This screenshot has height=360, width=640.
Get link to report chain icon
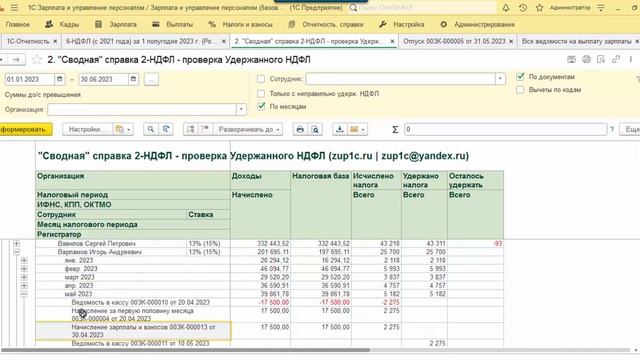tap(616, 60)
